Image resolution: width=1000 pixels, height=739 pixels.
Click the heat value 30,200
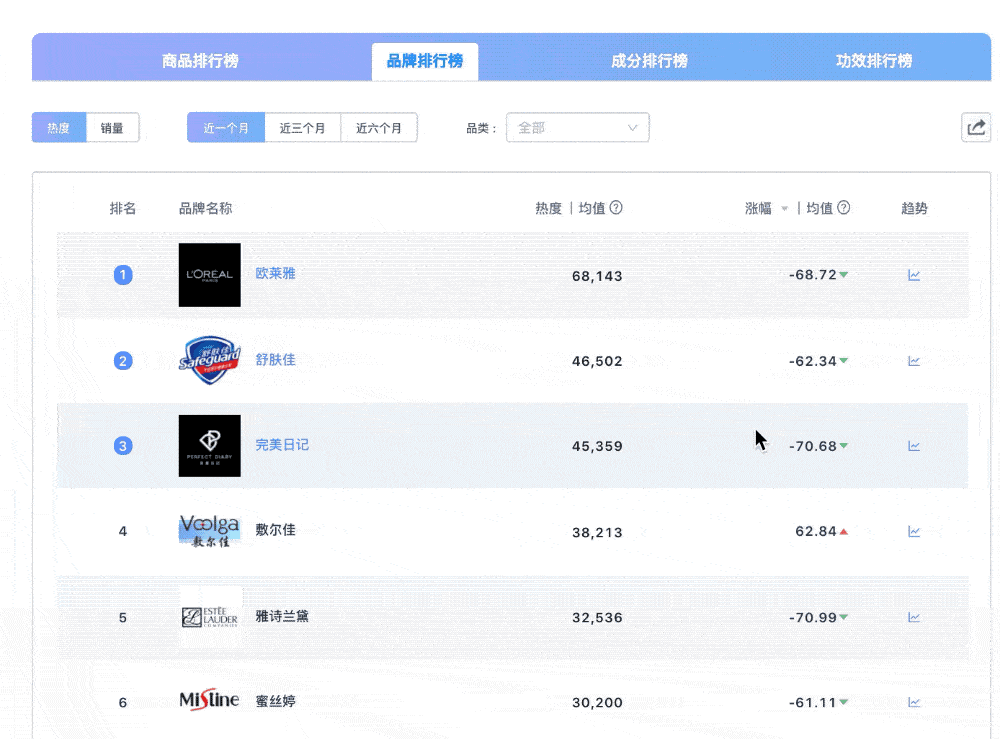point(597,703)
